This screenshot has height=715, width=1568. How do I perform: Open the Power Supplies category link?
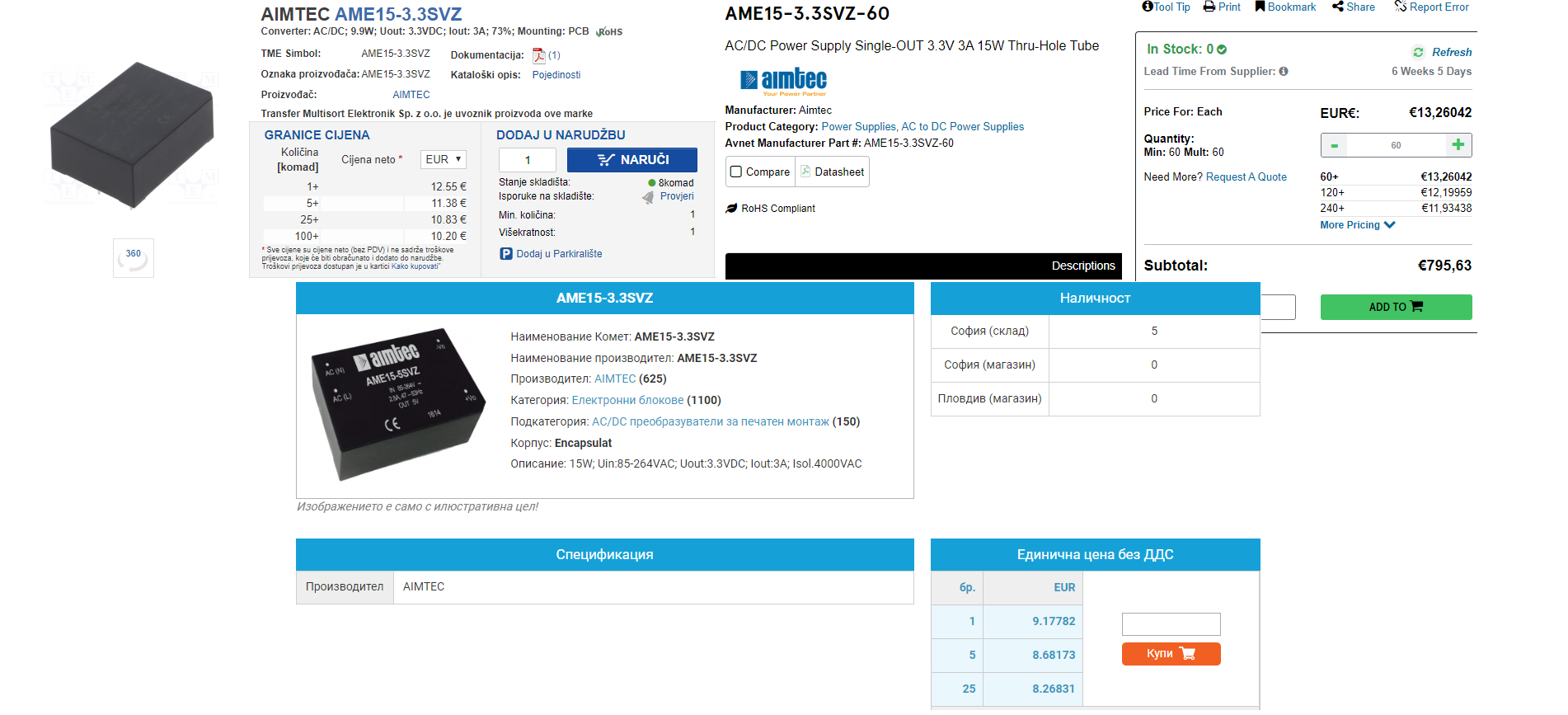pyautogui.click(x=858, y=127)
